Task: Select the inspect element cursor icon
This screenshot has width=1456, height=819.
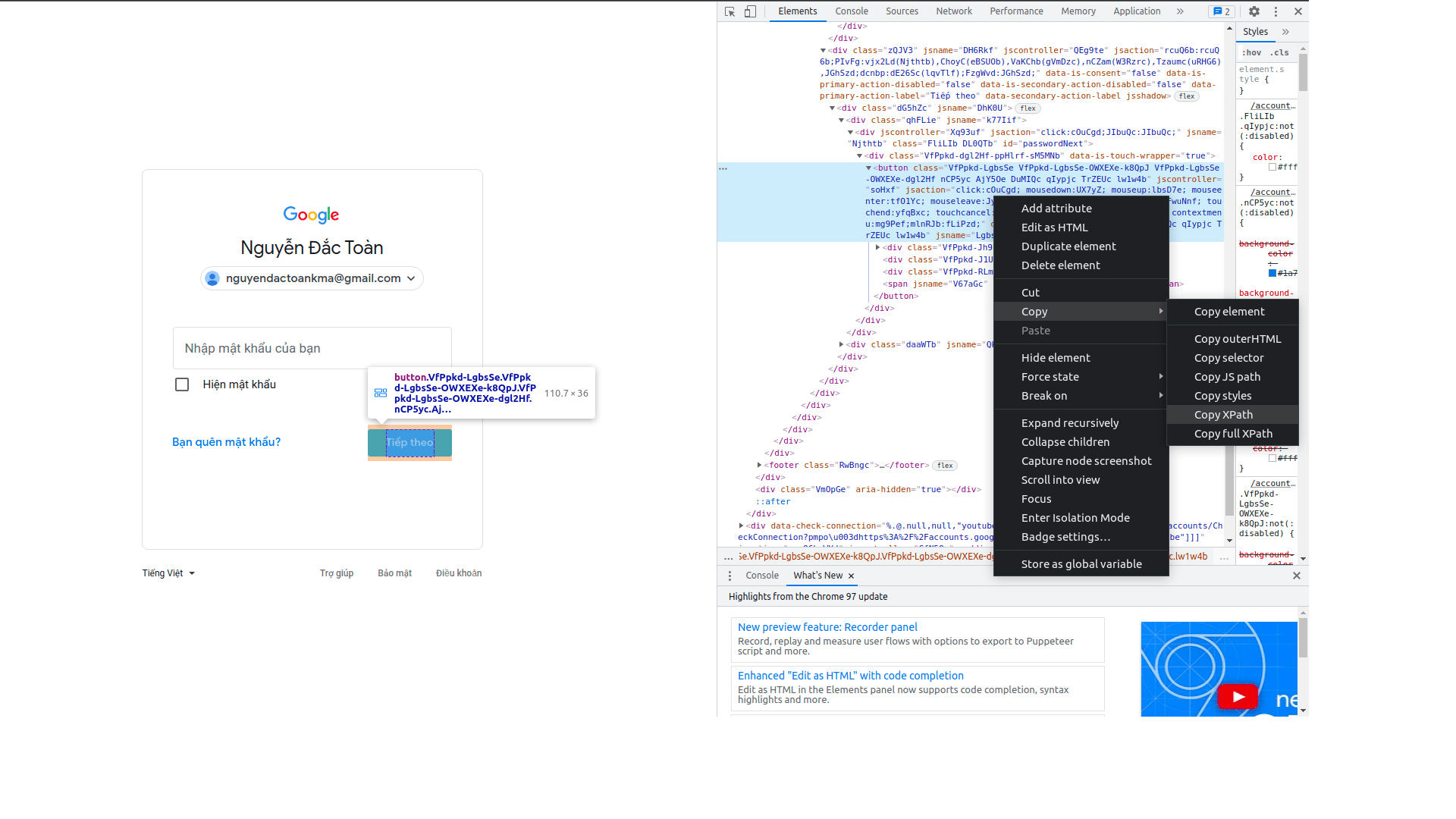Action: point(729,11)
